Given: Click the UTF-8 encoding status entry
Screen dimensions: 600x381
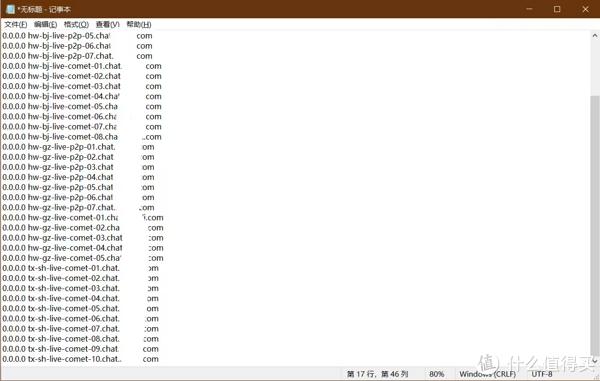Looking at the screenshot, I should (x=542, y=374).
